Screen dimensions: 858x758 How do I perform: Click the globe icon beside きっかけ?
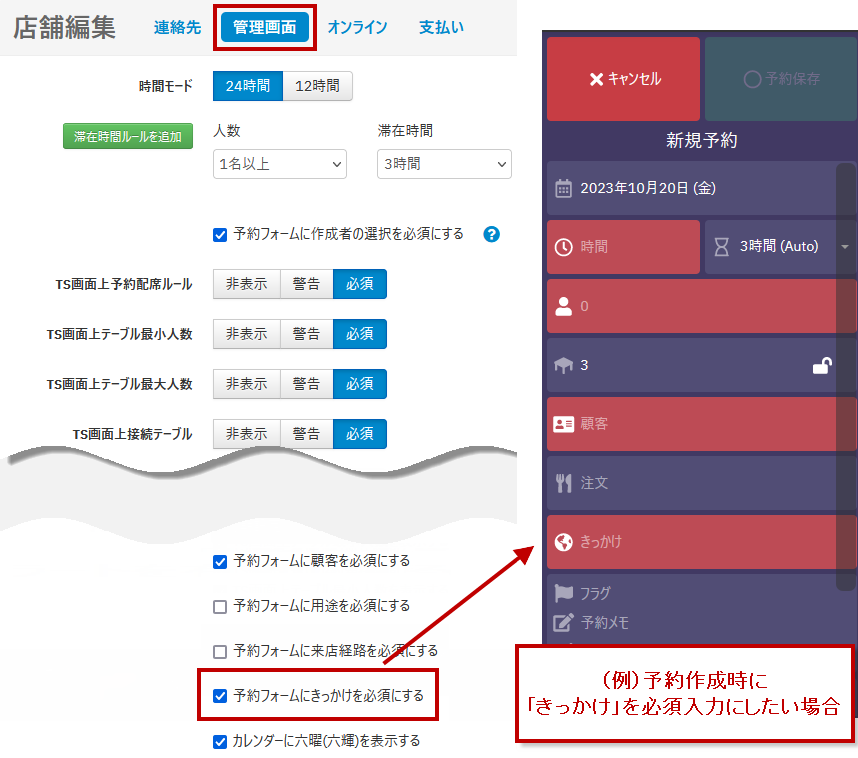[x=564, y=542]
